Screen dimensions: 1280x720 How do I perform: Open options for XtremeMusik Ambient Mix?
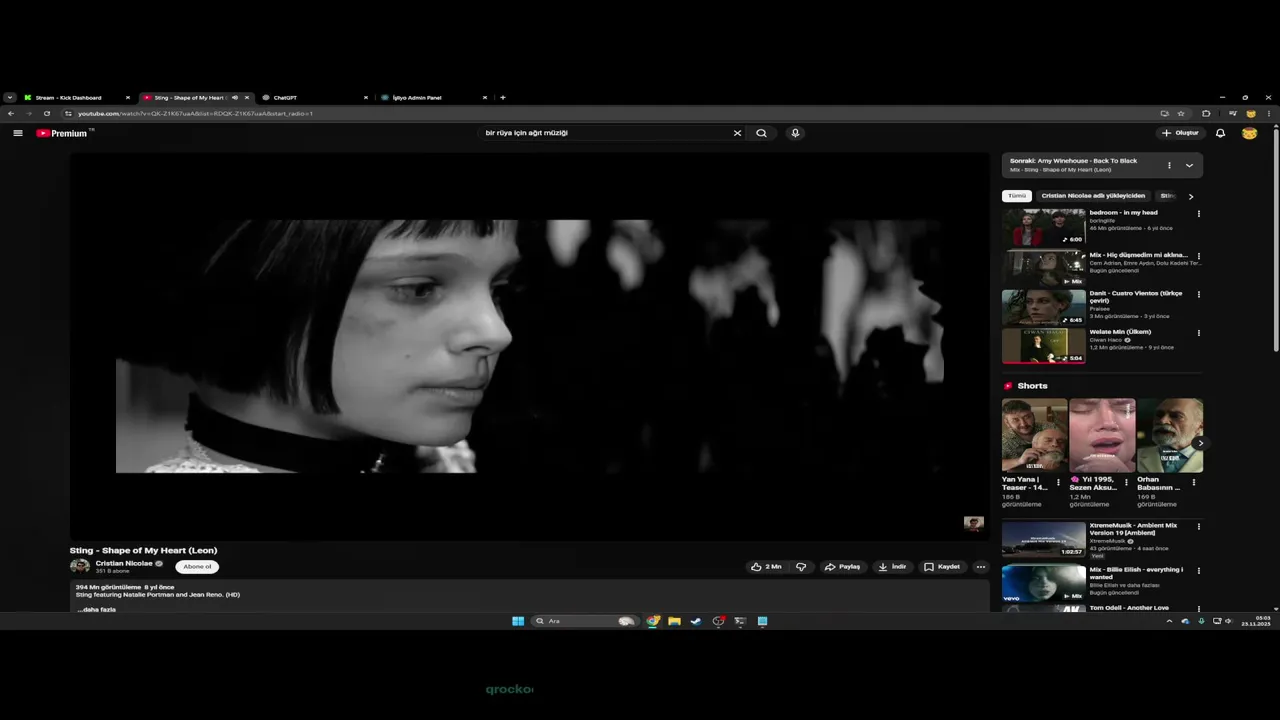pyautogui.click(x=1198, y=526)
